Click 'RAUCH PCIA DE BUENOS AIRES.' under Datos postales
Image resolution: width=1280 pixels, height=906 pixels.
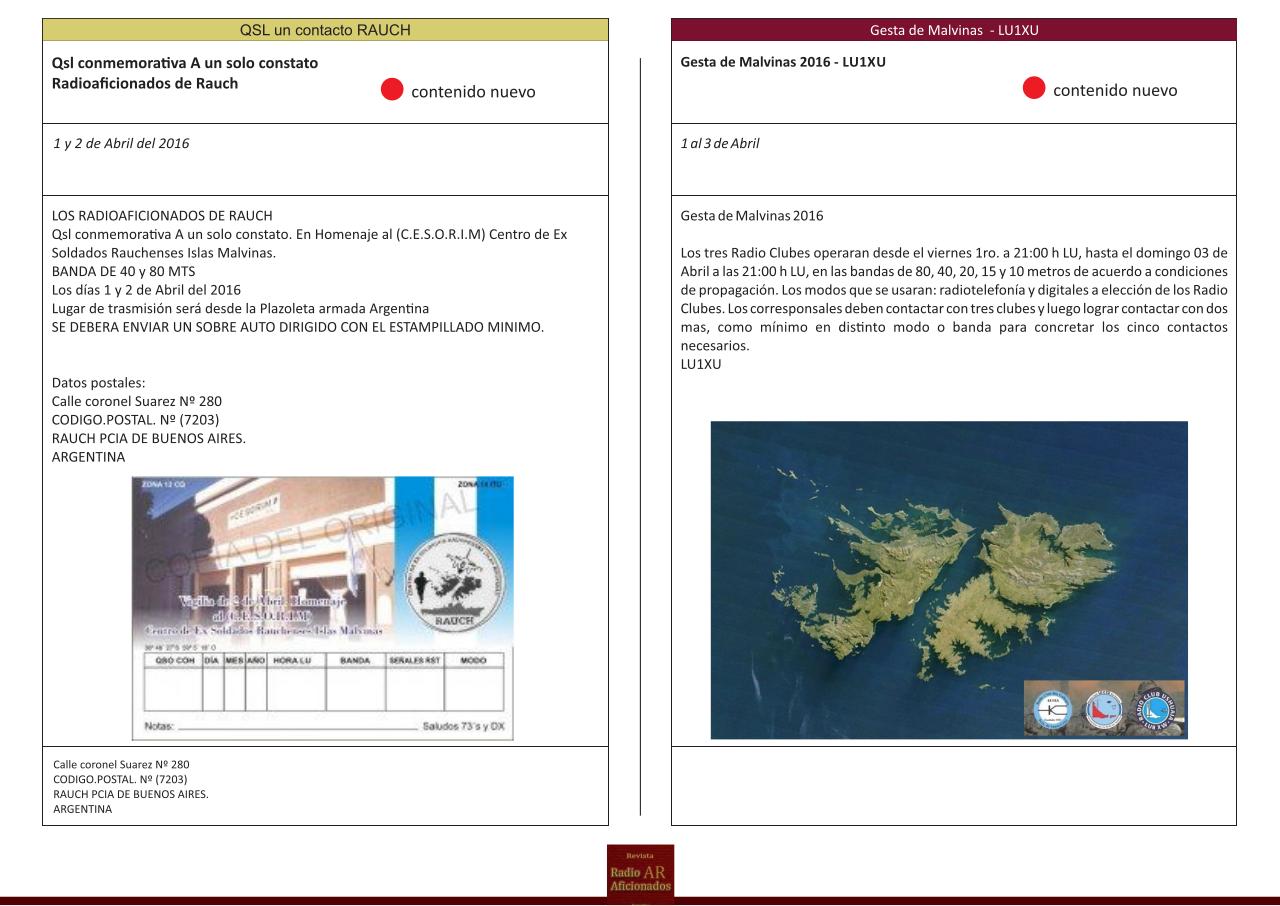click(x=149, y=438)
